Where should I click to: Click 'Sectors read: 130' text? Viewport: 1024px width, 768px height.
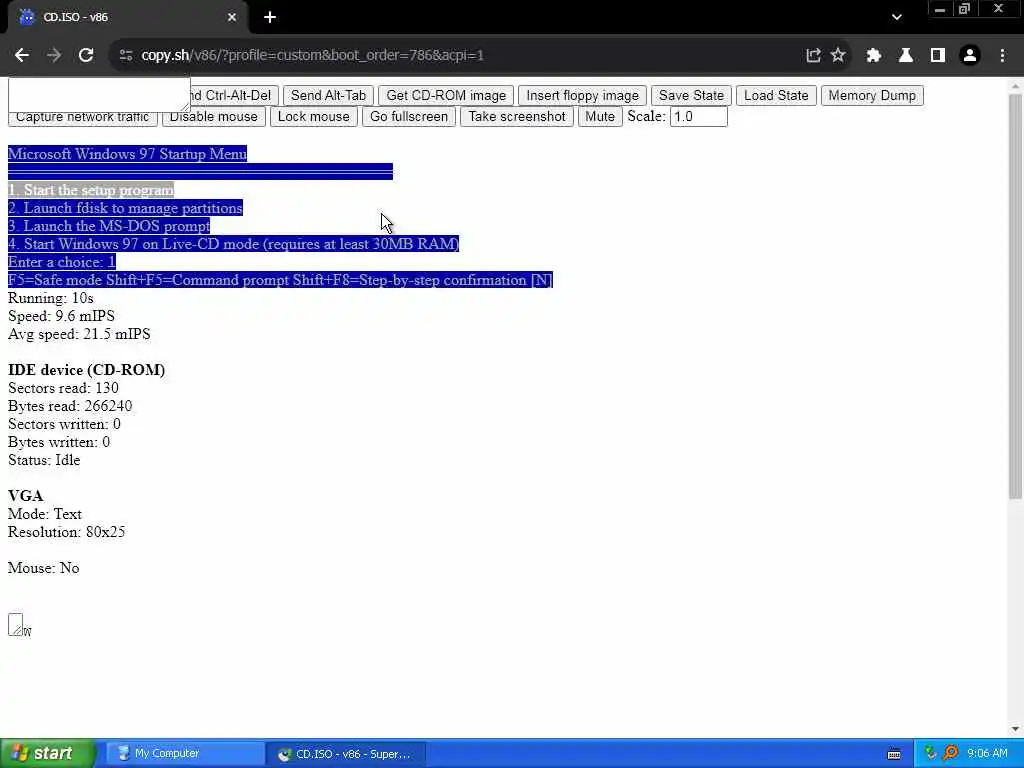tap(63, 388)
